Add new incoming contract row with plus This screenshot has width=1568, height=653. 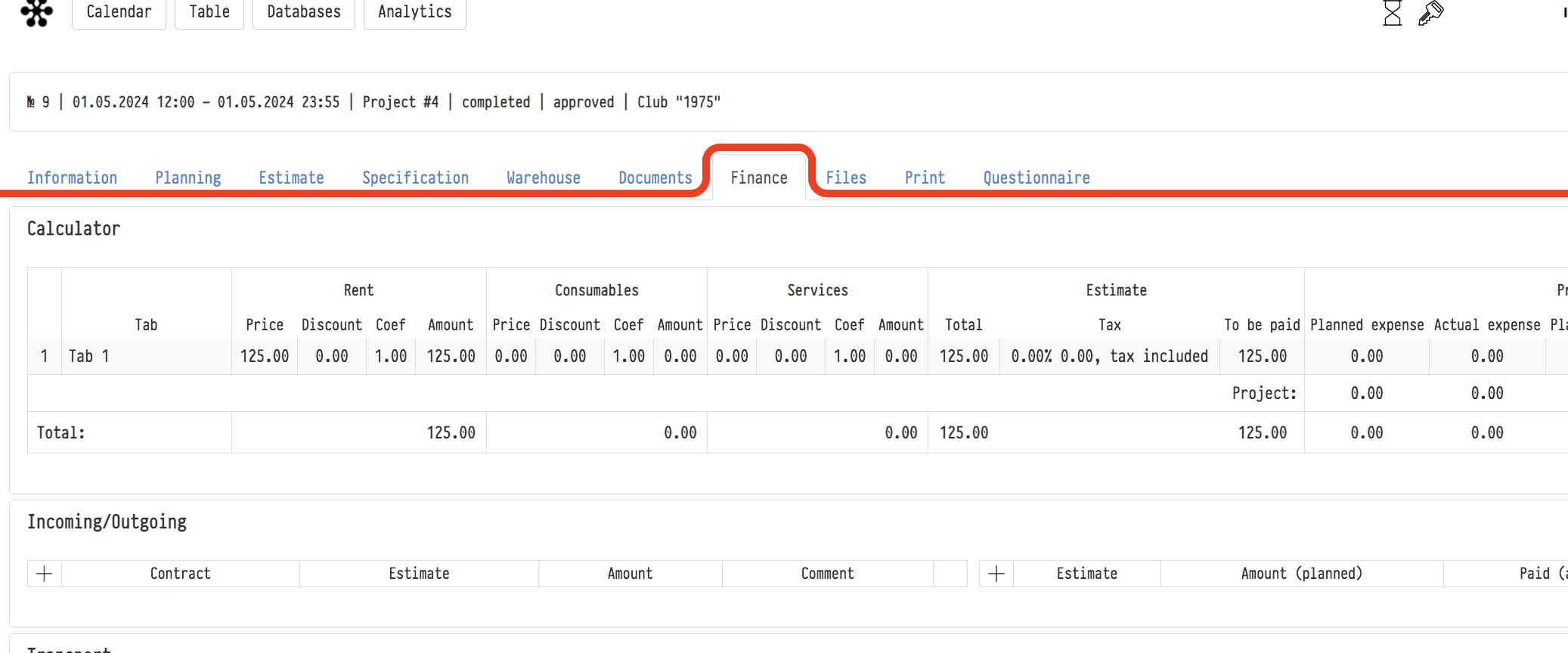45,574
